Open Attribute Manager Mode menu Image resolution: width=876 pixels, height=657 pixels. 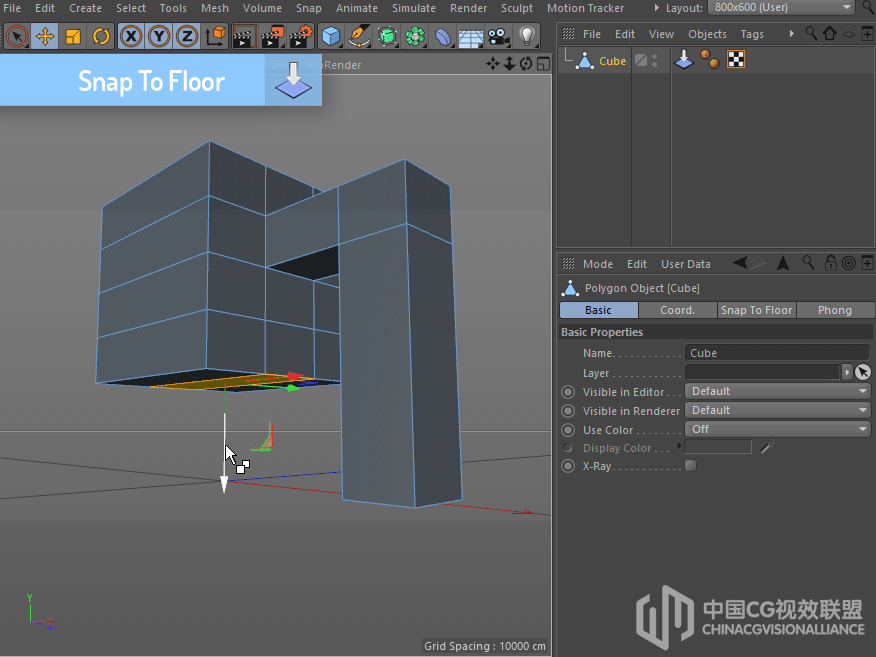(598, 264)
